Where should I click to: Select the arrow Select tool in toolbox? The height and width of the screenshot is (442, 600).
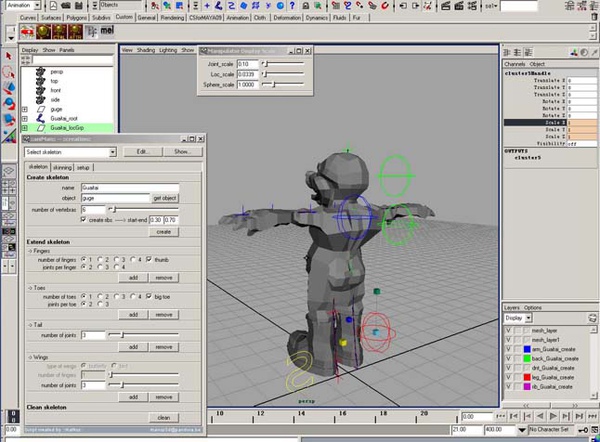click(x=9, y=55)
